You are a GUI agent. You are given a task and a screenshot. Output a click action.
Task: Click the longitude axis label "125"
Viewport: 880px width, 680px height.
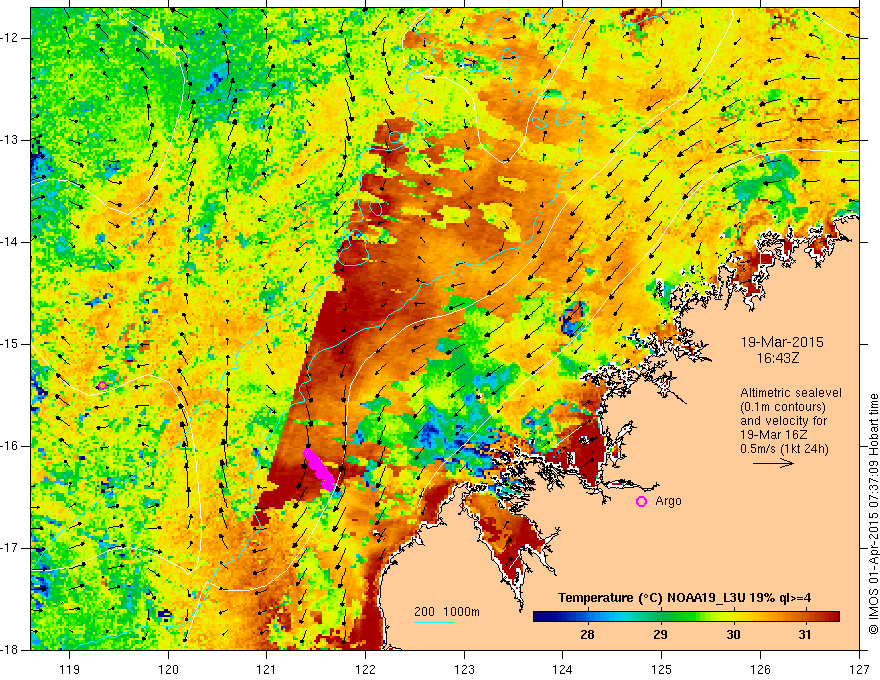tap(662, 669)
